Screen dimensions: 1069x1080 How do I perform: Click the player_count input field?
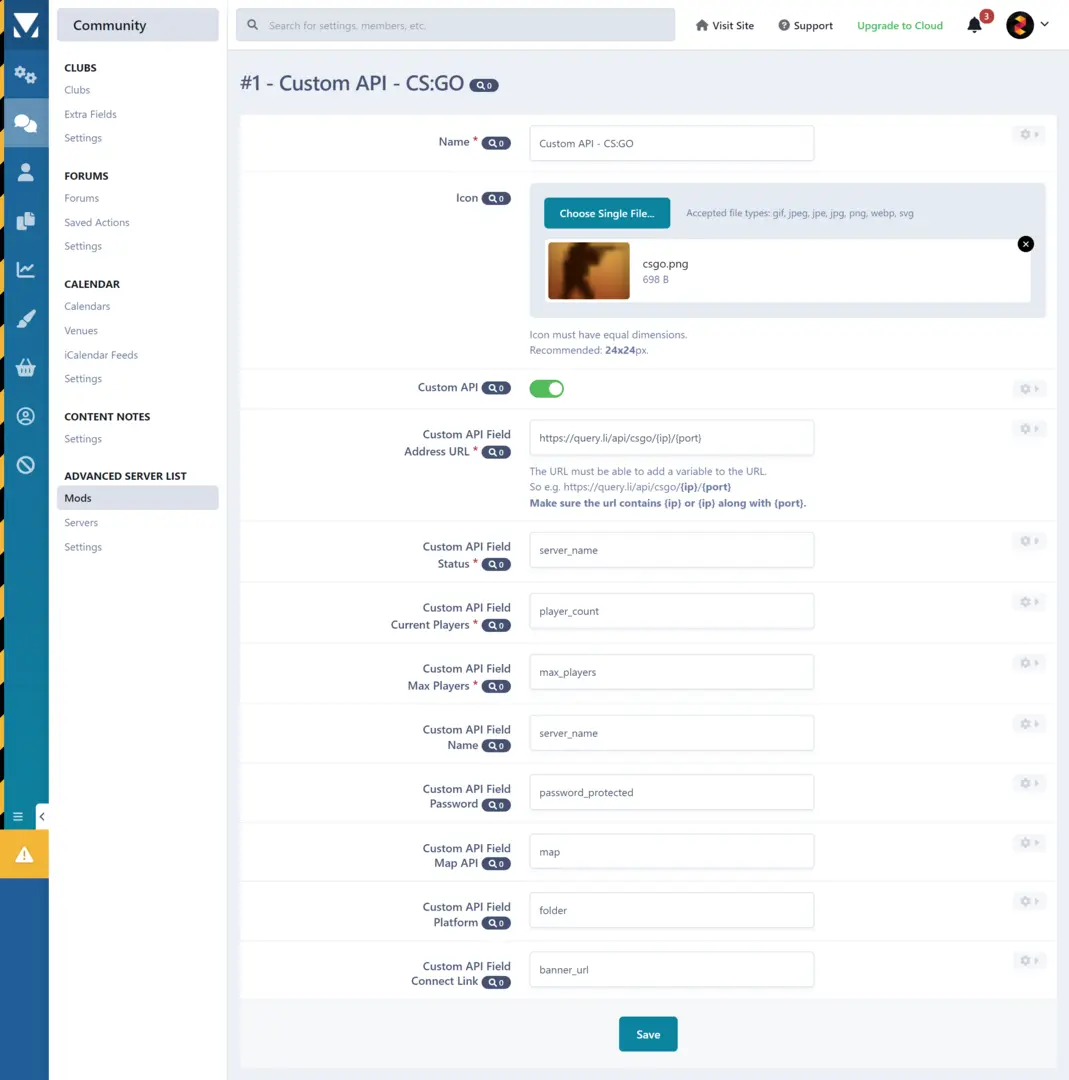point(672,611)
